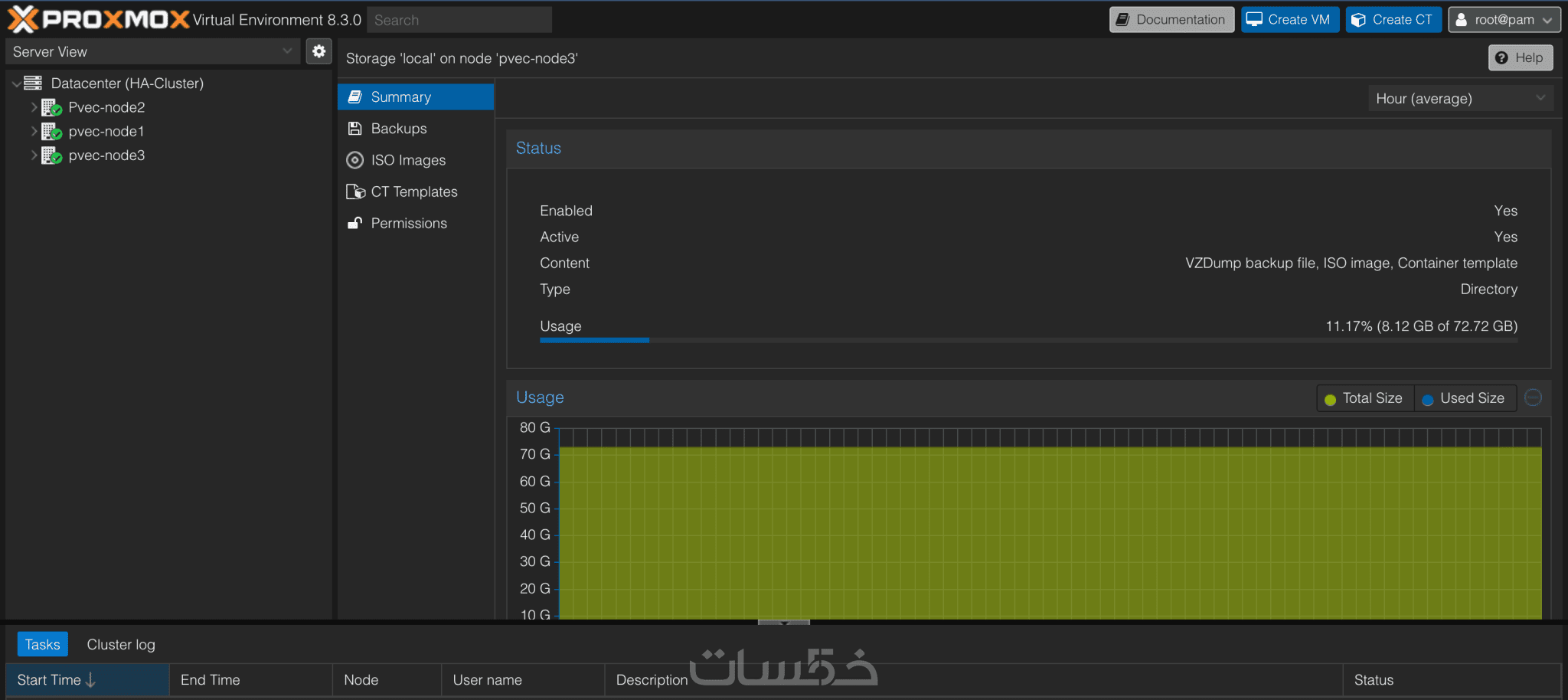Expand the Pvec-node2 tree node
The height and width of the screenshot is (700, 1568).
click(x=34, y=107)
